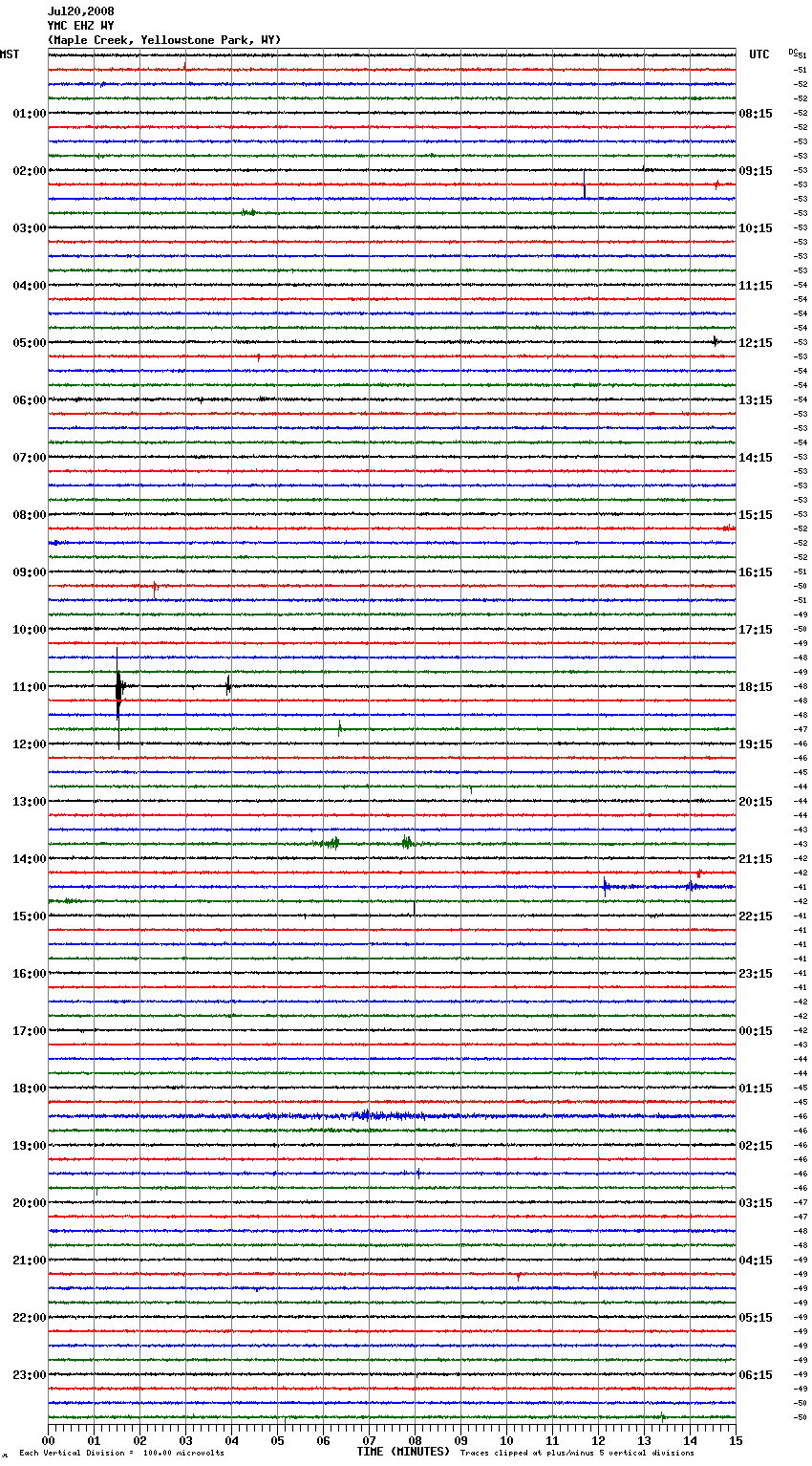Screen dimensions: 812x1466
Task: Click the date label Jul20,2008
Action: coord(81,11)
